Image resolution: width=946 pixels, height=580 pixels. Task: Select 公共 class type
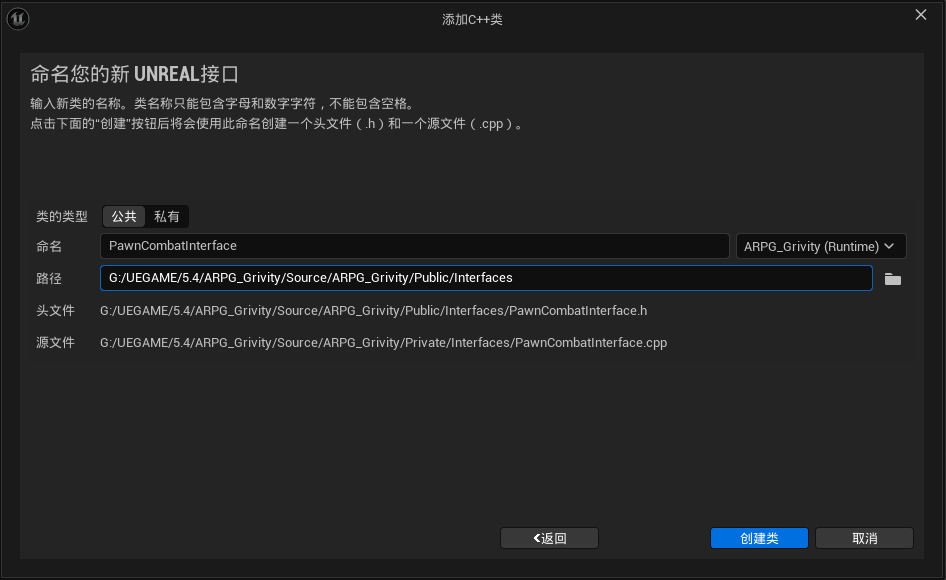(x=124, y=216)
